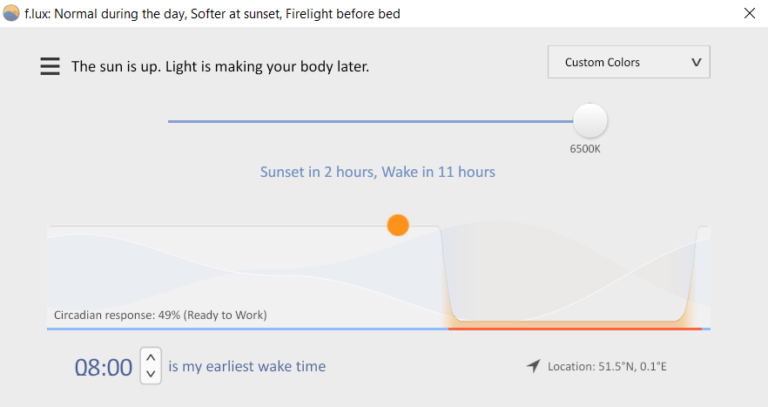The width and height of the screenshot is (768, 407).
Task: Click the 08:00 wake time value
Action: point(103,367)
